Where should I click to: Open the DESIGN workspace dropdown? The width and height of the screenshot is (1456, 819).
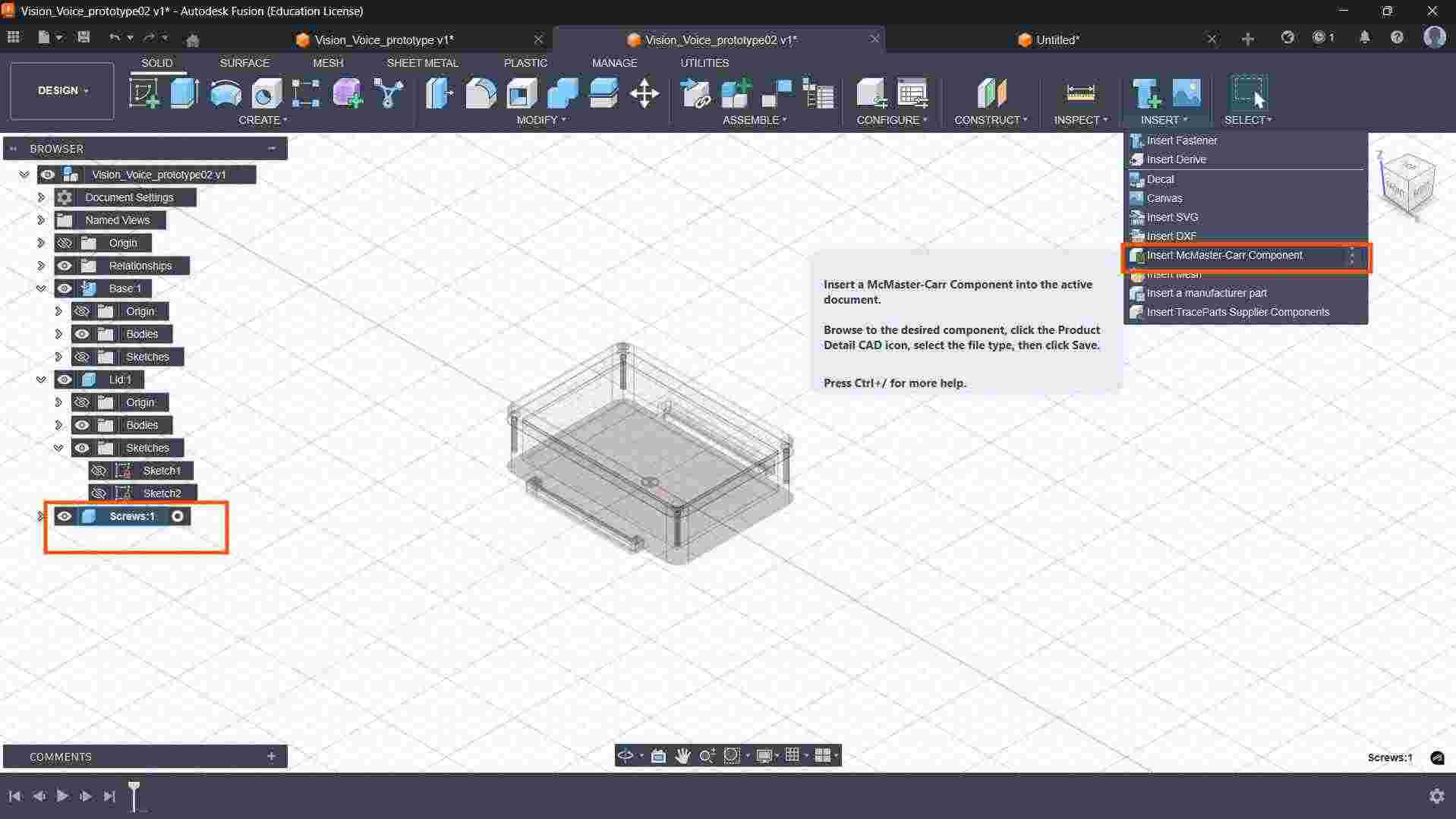62,91
